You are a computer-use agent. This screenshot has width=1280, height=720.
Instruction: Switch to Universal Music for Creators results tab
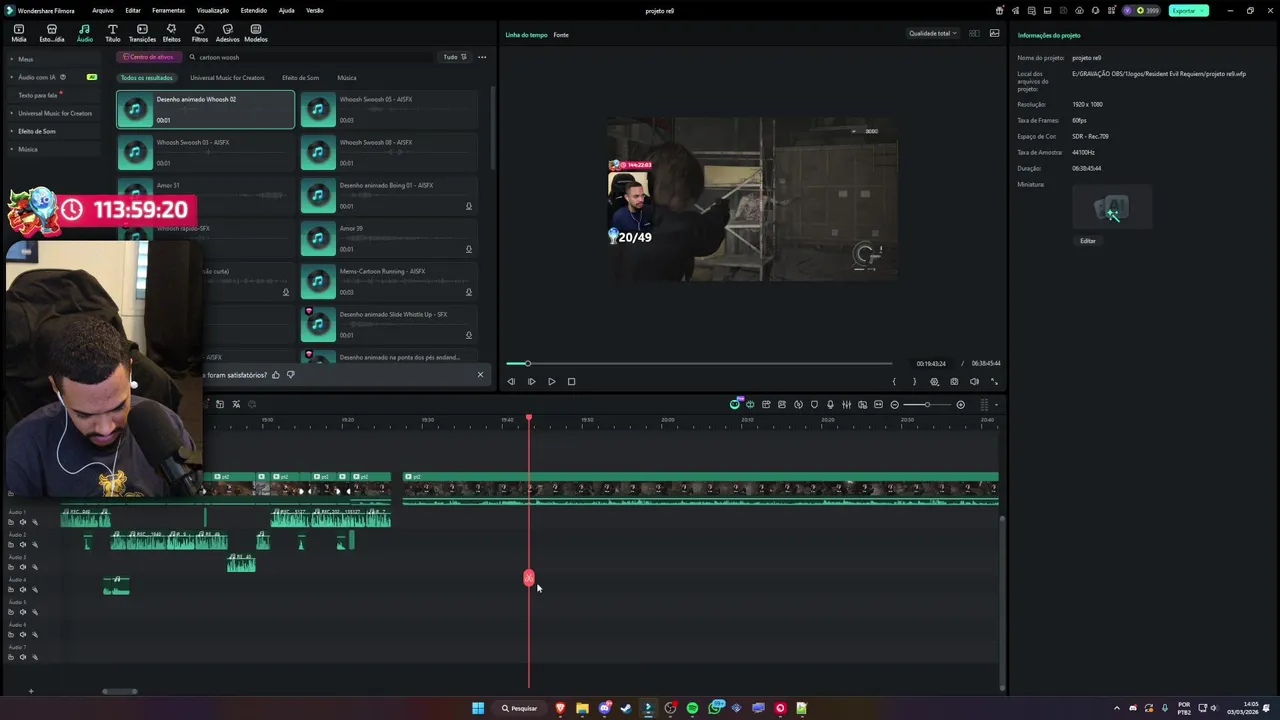click(x=227, y=78)
